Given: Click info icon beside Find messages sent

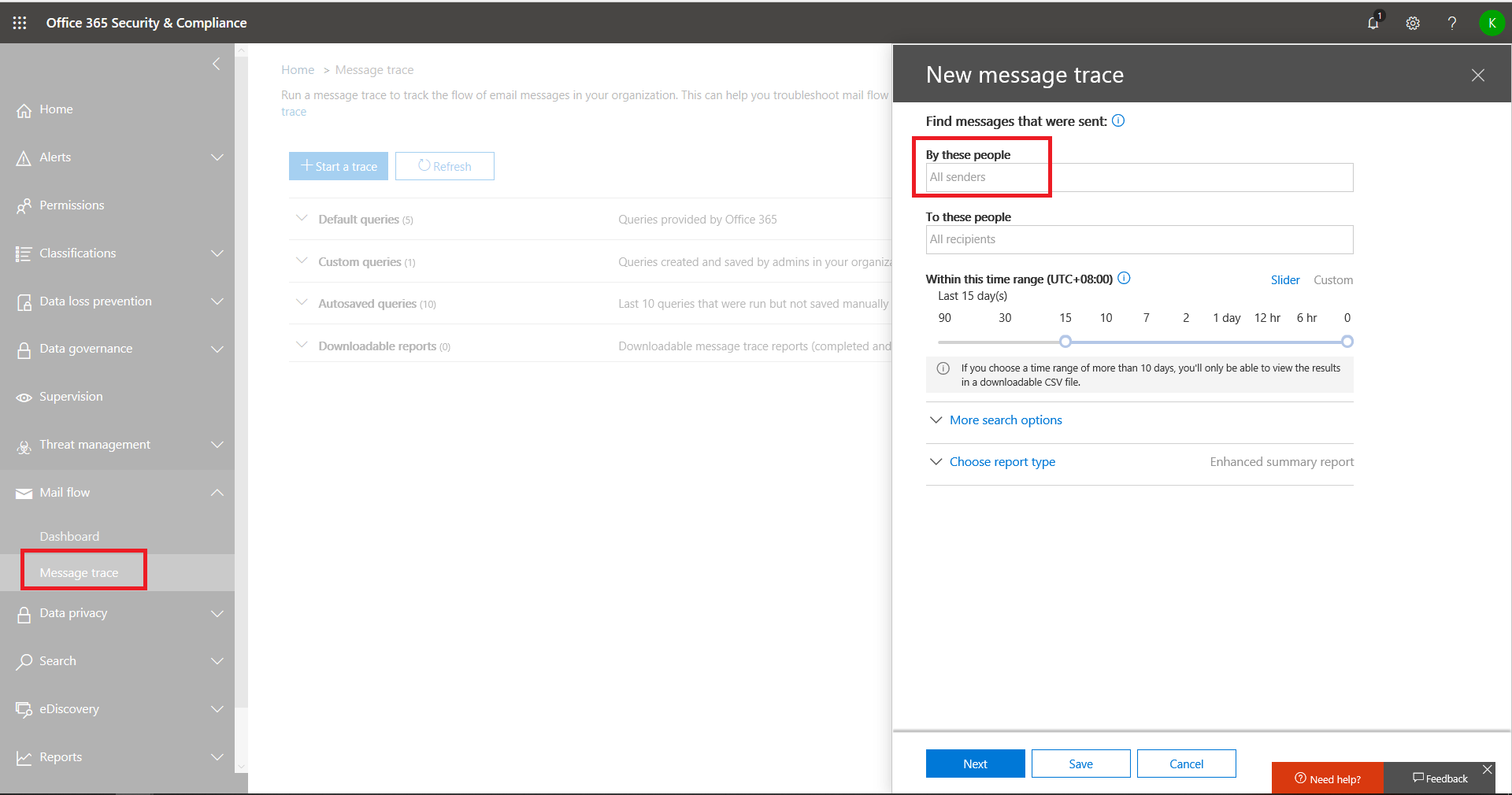Looking at the screenshot, I should [1118, 120].
